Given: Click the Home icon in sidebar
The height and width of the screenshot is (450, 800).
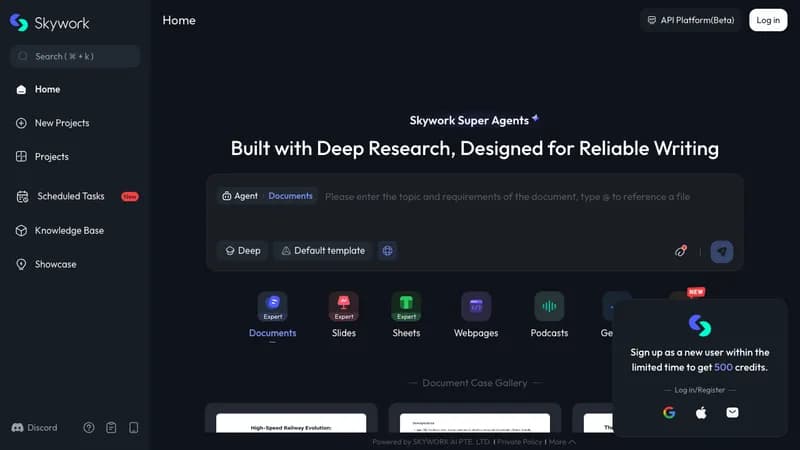Looking at the screenshot, I should (x=21, y=90).
